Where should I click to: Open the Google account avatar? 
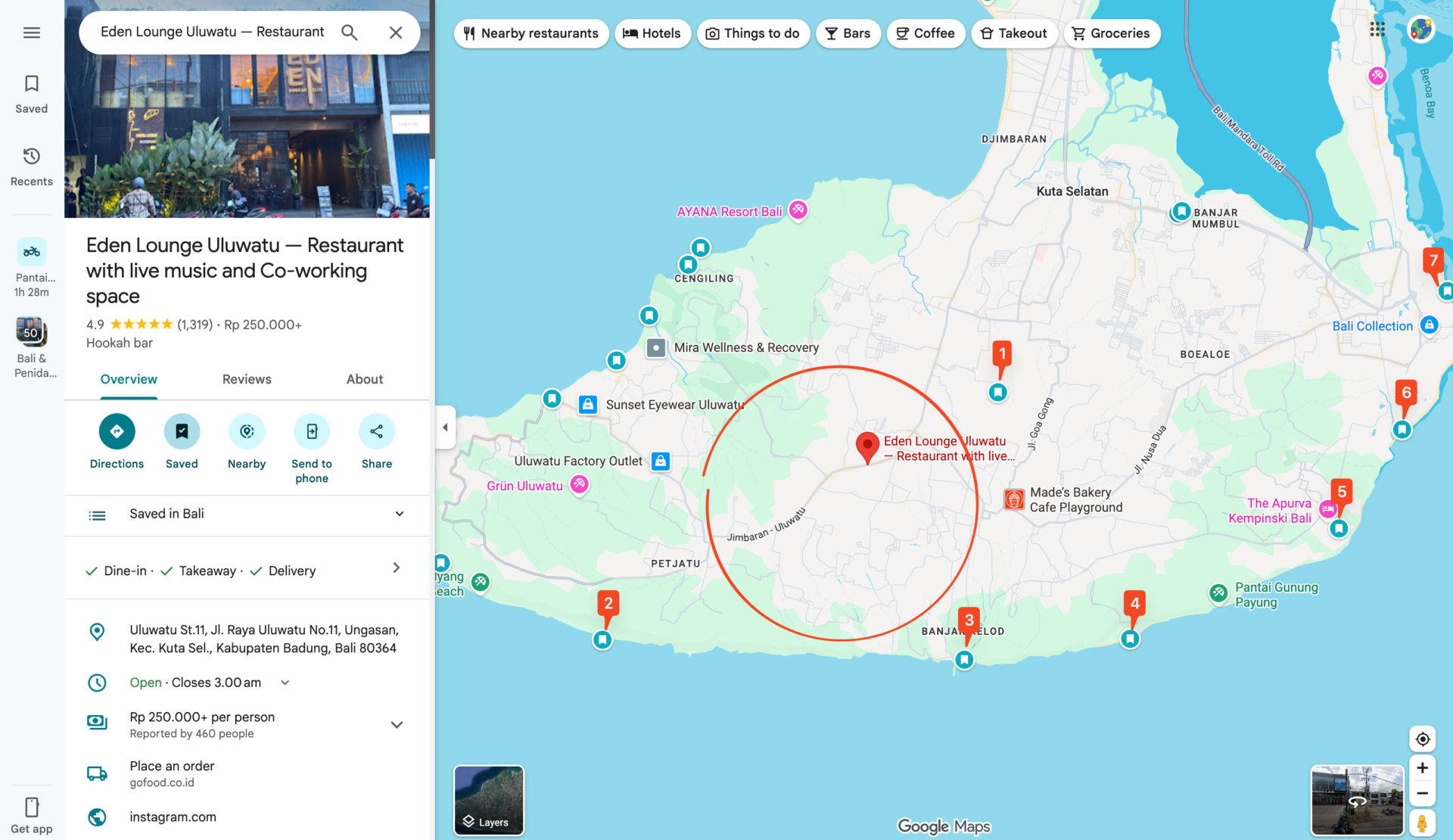point(1421,30)
